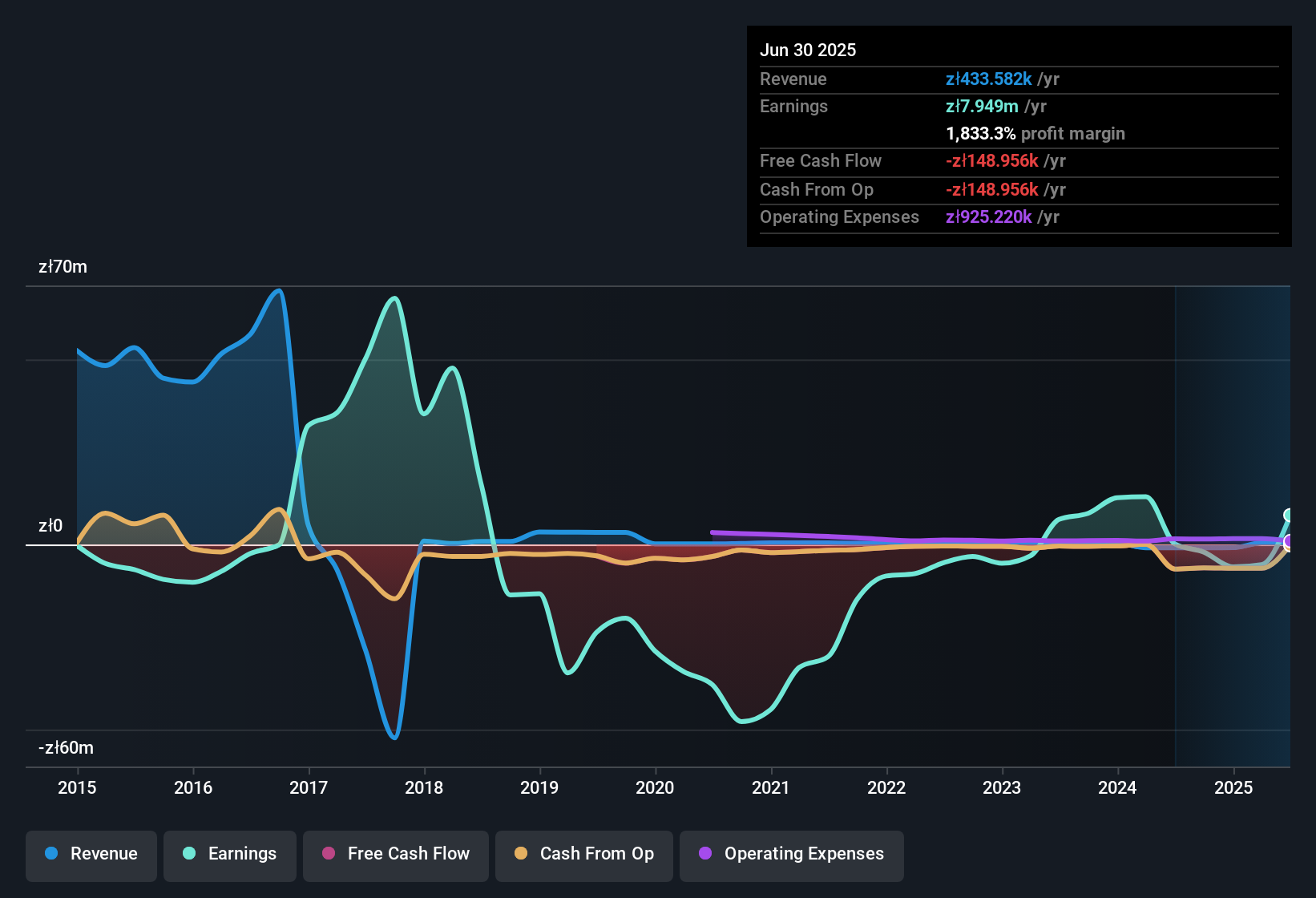Hide the Revenue data series
The image size is (1316, 898).
91,854
